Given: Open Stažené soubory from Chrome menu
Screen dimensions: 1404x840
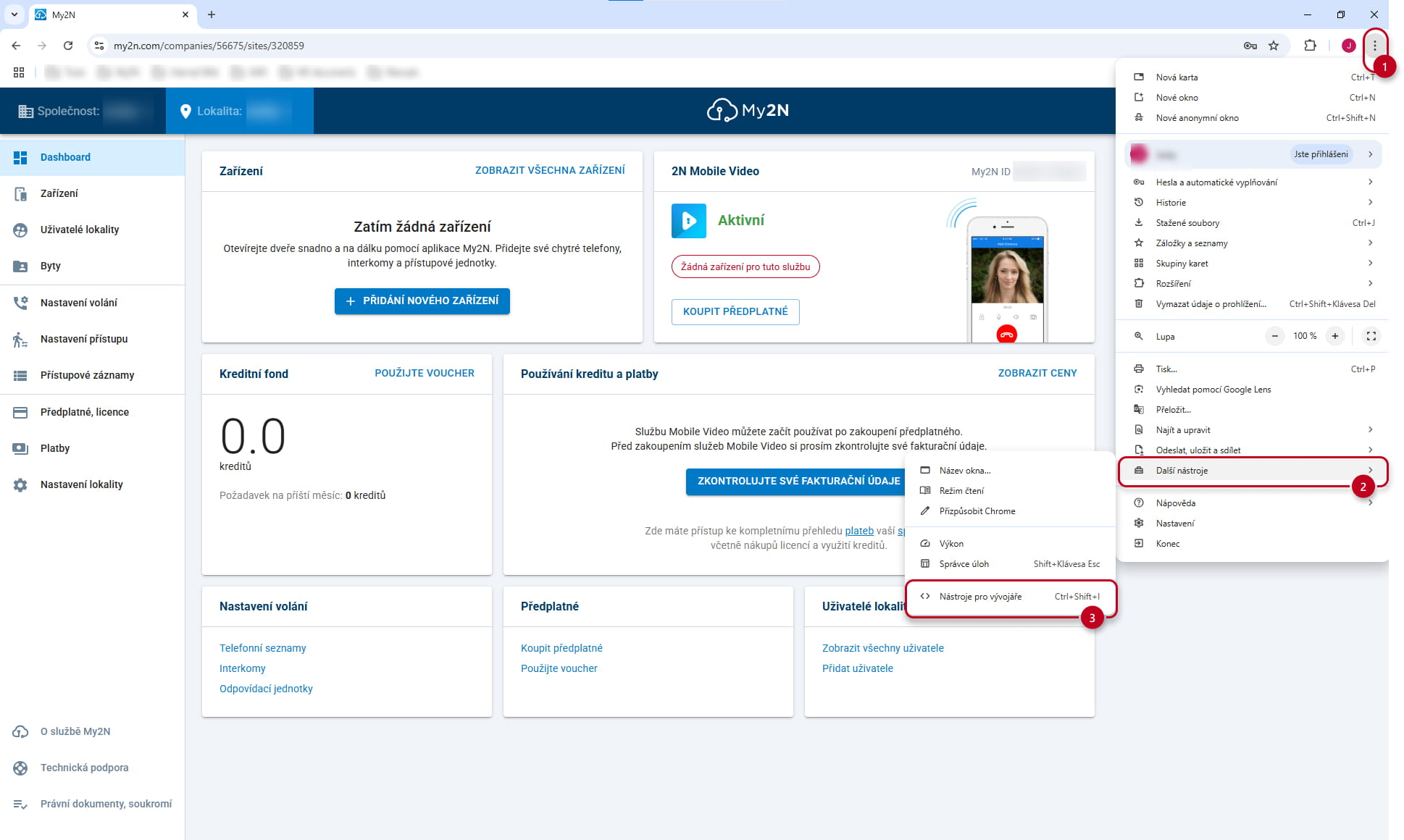Looking at the screenshot, I should click(x=1253, y=223).
